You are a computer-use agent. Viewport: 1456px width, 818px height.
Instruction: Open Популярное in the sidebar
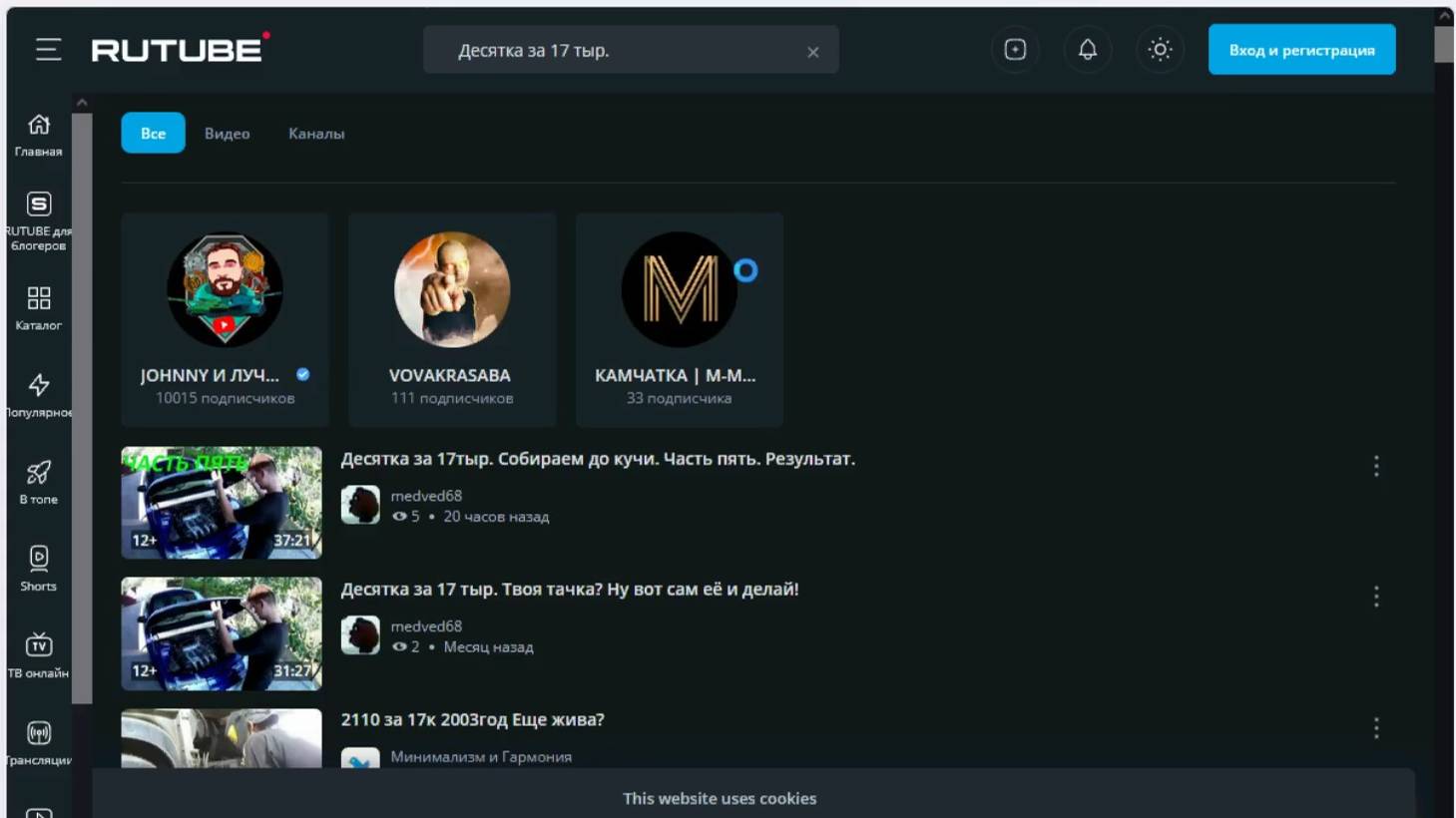(x=38, y=395)
